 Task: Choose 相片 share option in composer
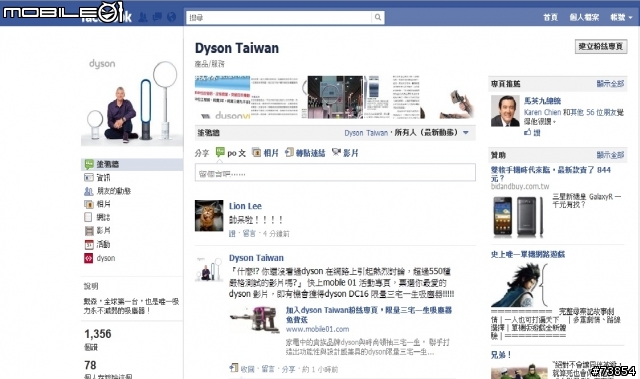265,153
